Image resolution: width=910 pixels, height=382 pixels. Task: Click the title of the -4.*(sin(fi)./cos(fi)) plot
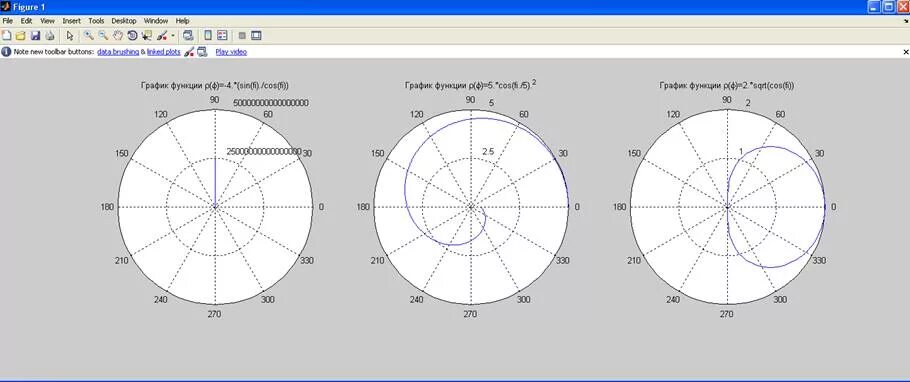pos(215,85)
